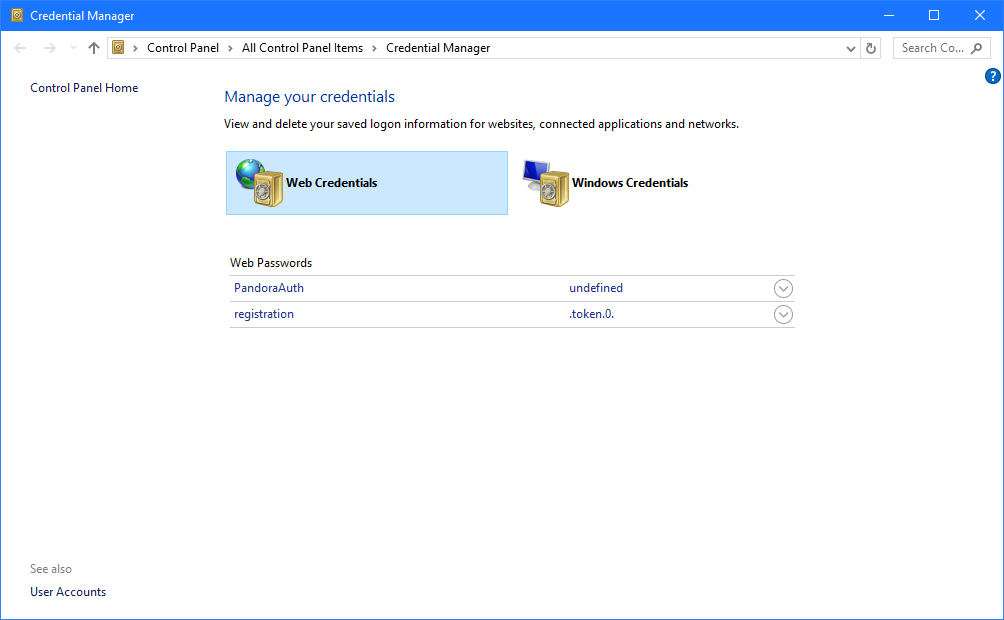
Task: Click 'Manage your credentials' heading
Action: [309, 97]
